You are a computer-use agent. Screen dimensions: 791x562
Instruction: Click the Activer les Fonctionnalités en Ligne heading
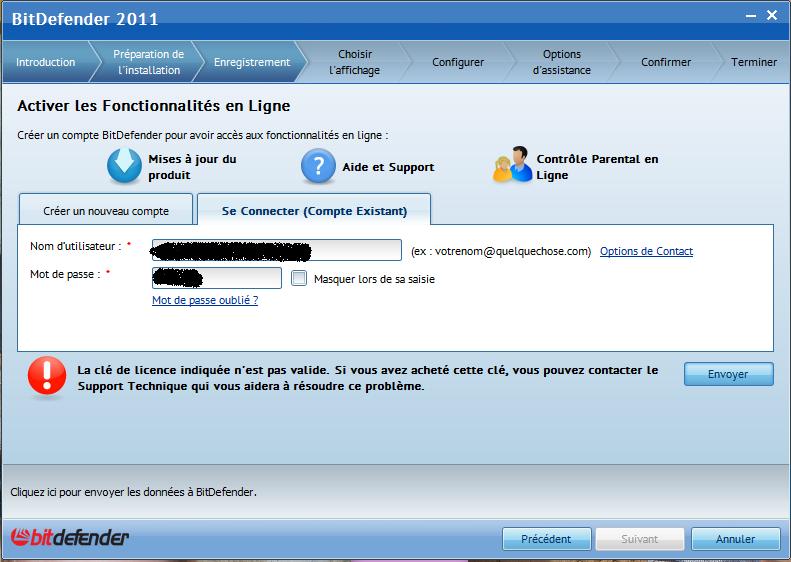tap(154, 106)
